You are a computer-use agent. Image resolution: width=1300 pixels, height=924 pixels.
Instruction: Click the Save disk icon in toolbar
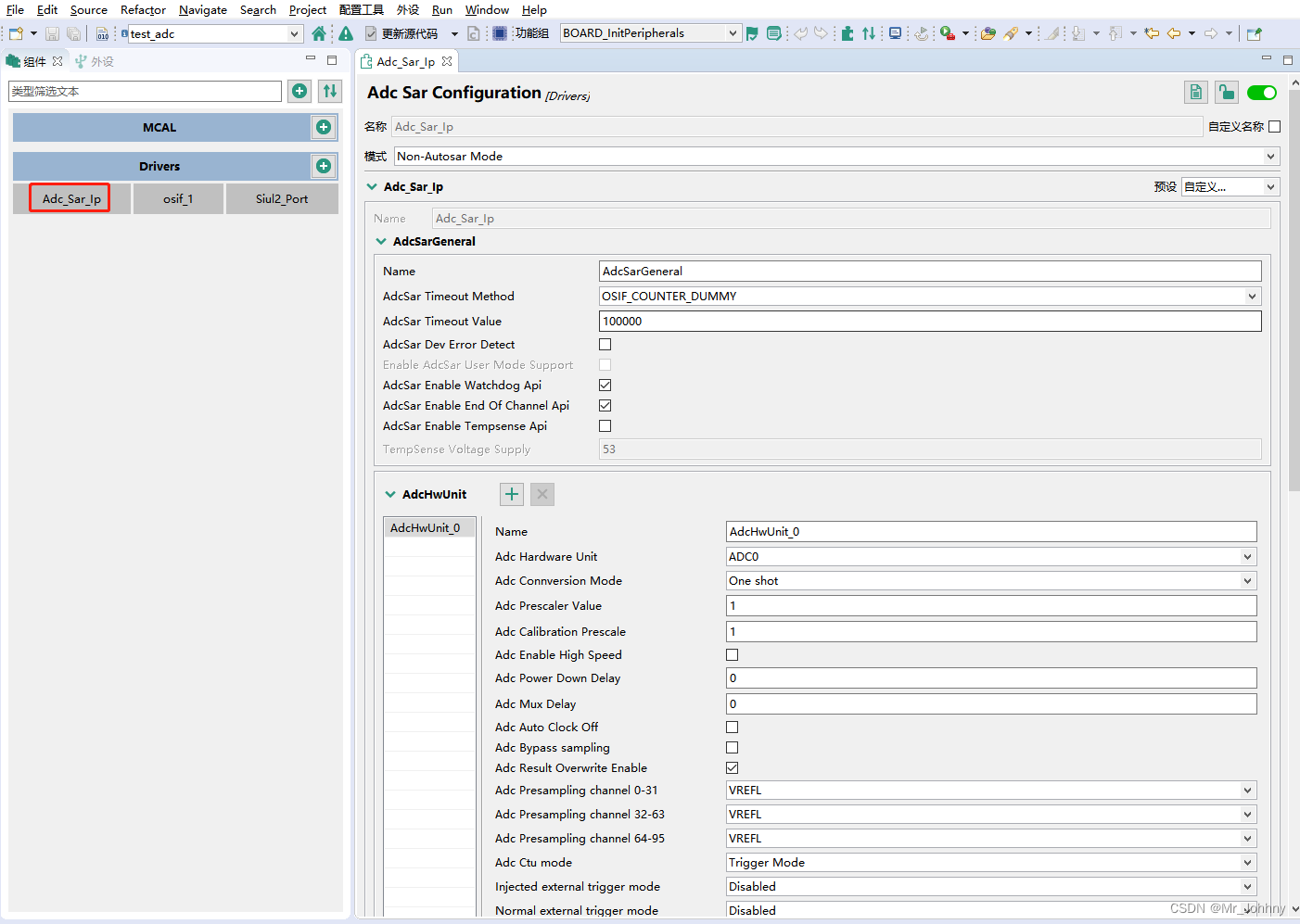(52, 33)
